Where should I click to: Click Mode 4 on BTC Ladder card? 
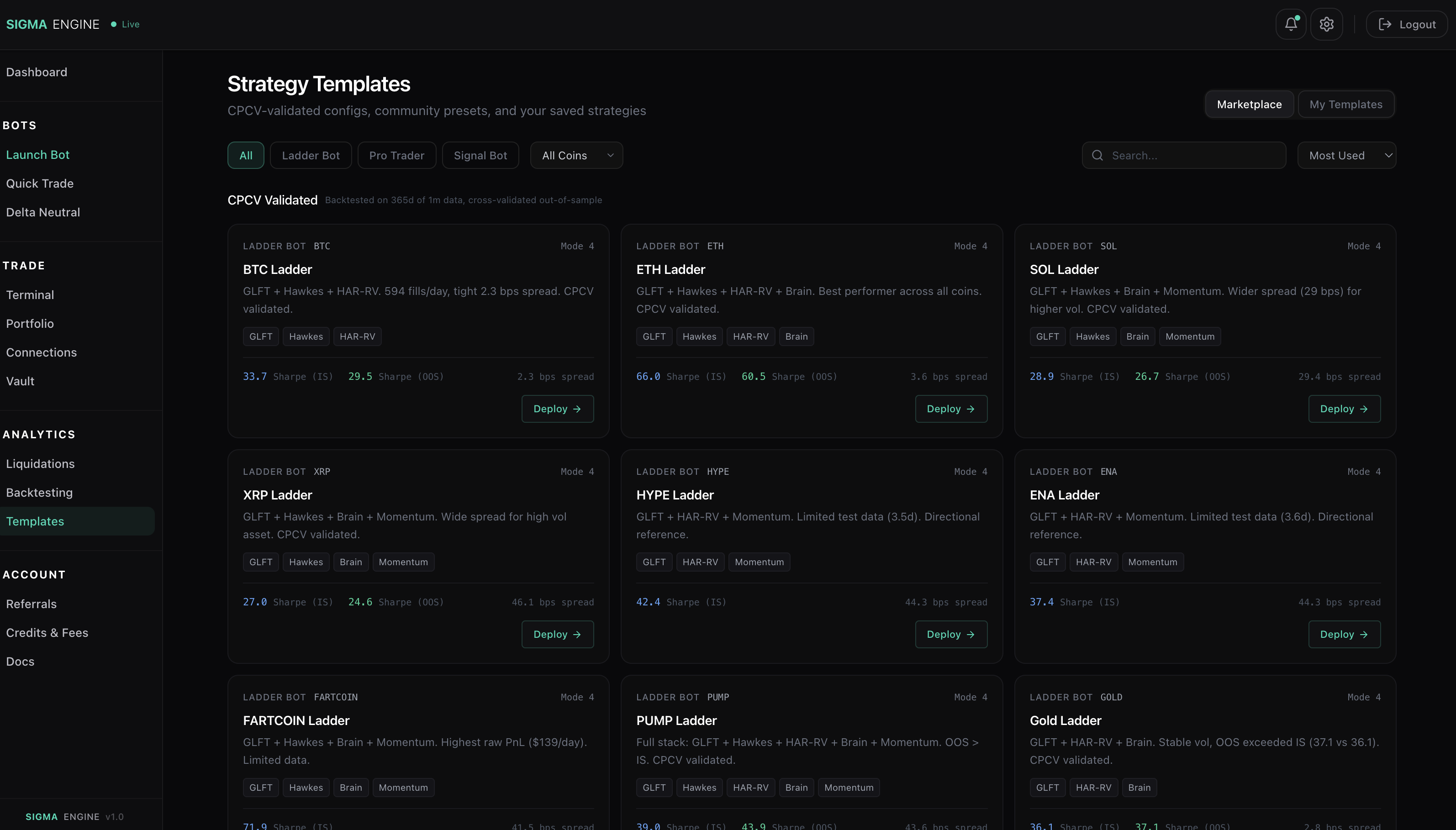577,246
